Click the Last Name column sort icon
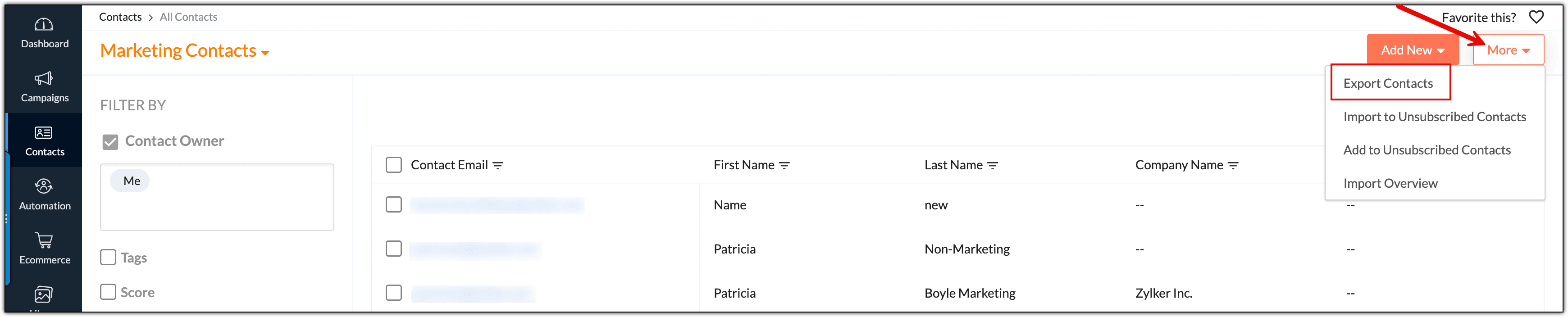 click(x=992, y=166)
